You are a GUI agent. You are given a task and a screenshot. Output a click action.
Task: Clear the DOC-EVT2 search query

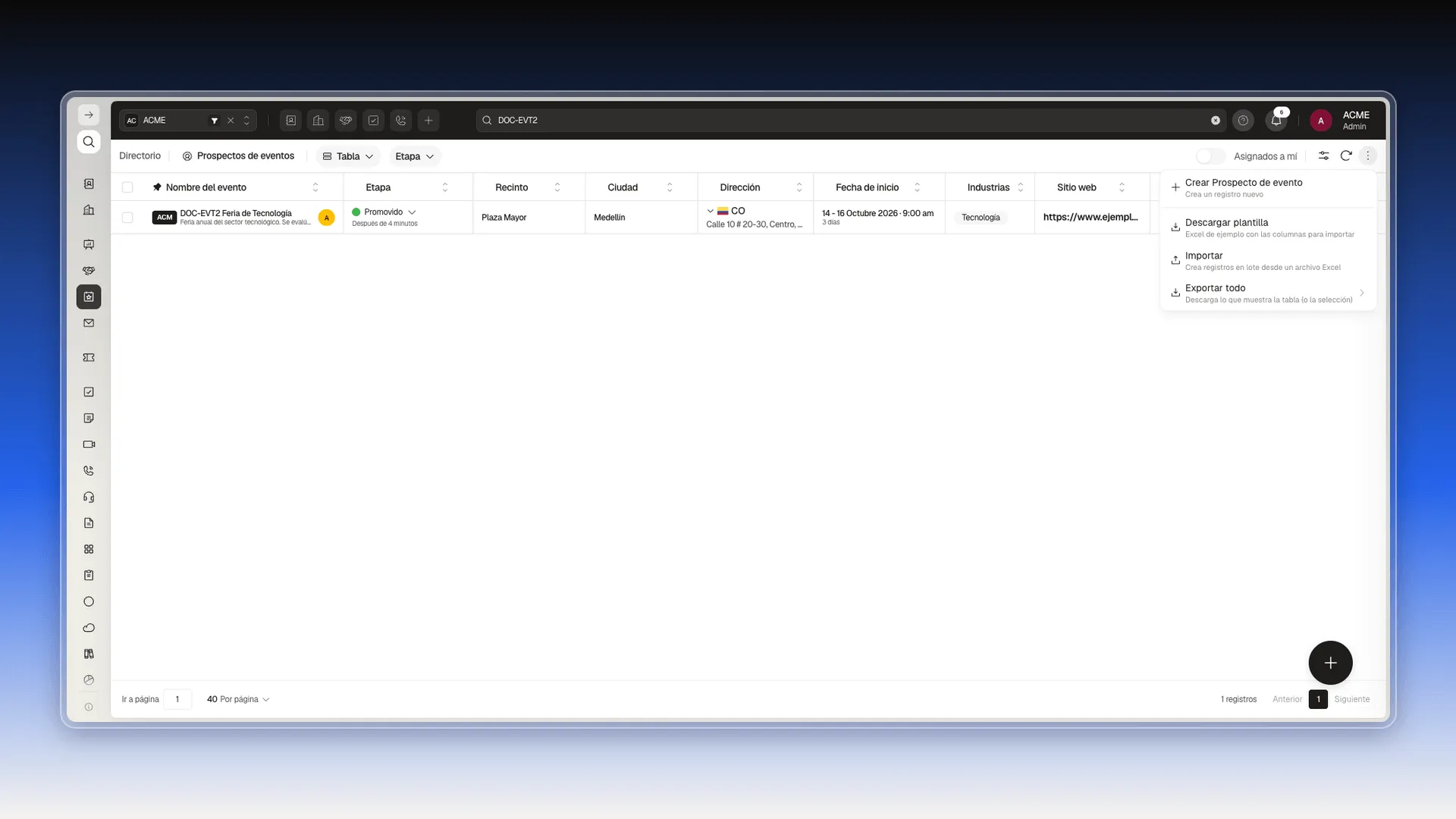tap(1216, 121)
